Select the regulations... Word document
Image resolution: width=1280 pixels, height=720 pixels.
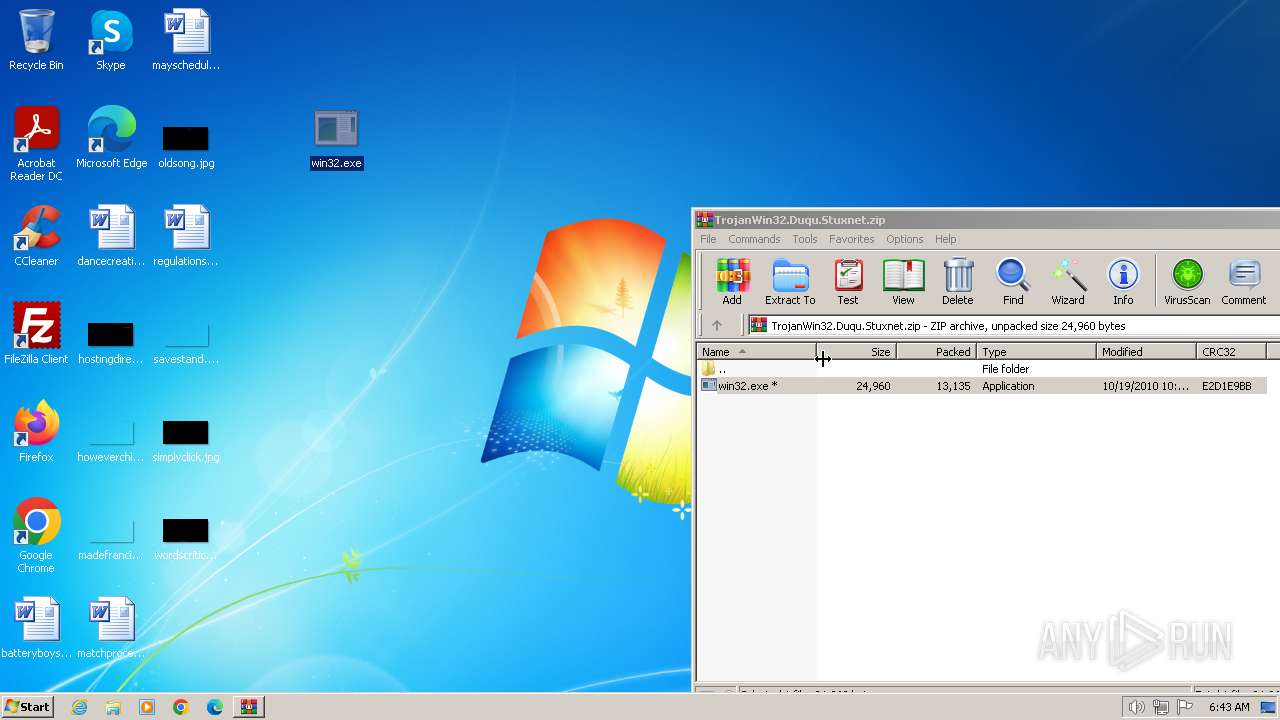186,237
